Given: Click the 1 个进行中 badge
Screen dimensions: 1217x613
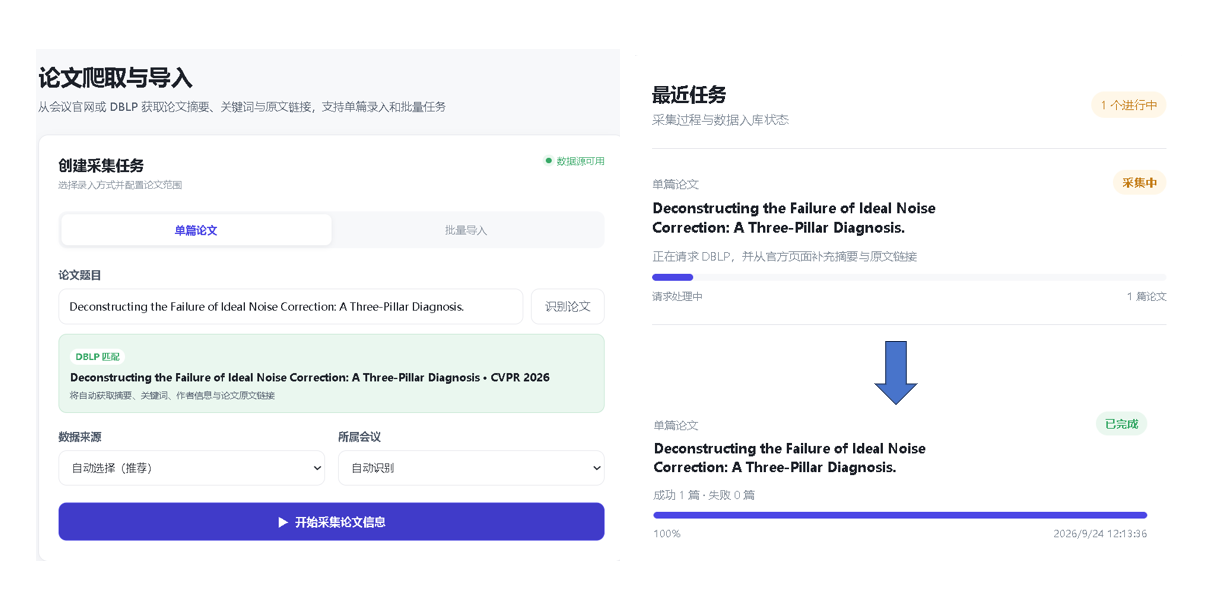Looking at the screenshot, I should (x=1129, y=105).
